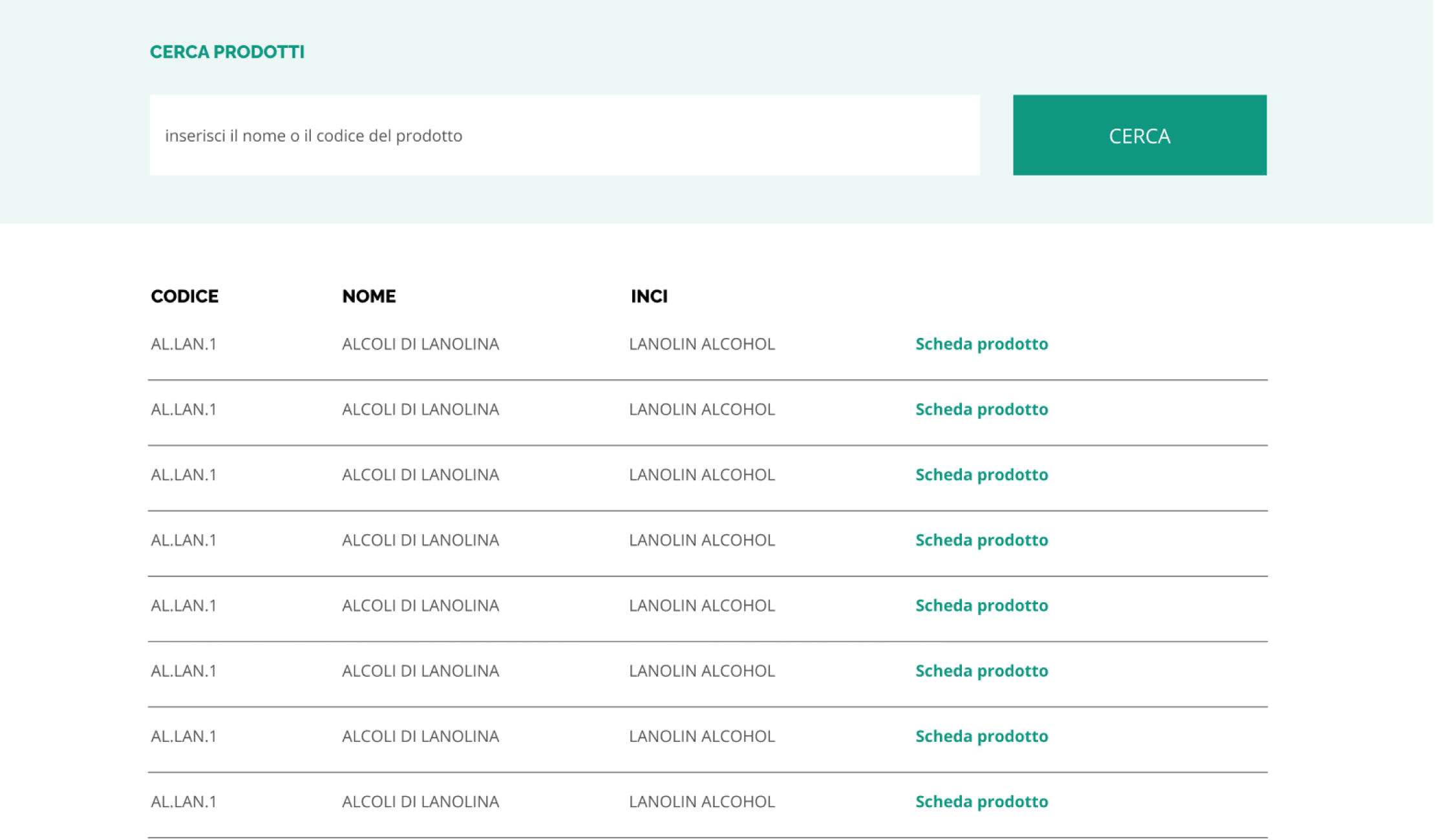Select ALCOLI DI LANOLINA in first row
This screenshot has height=840, width=1435.
420,344
